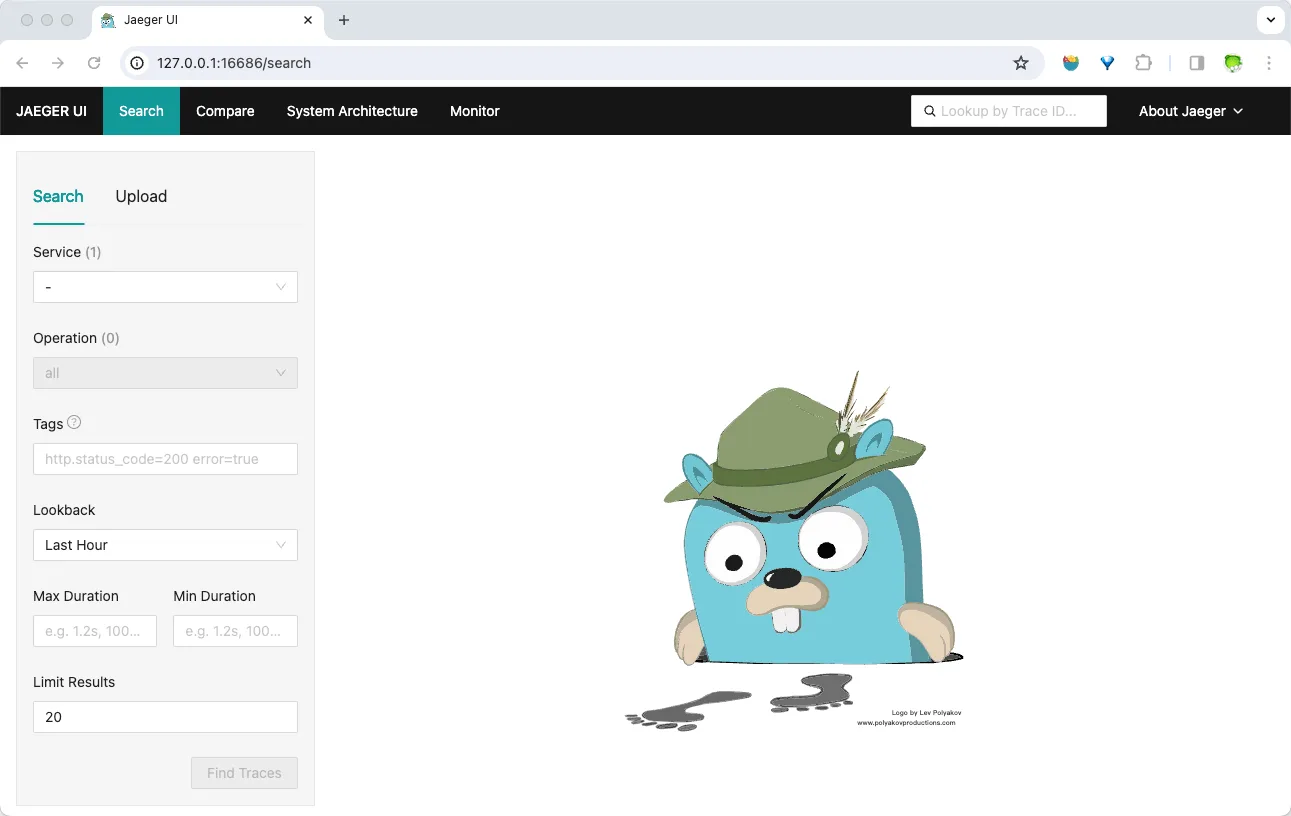Click the Tags help question mark icon
This screenshot has width=1291, height=816.
[74, 423]
